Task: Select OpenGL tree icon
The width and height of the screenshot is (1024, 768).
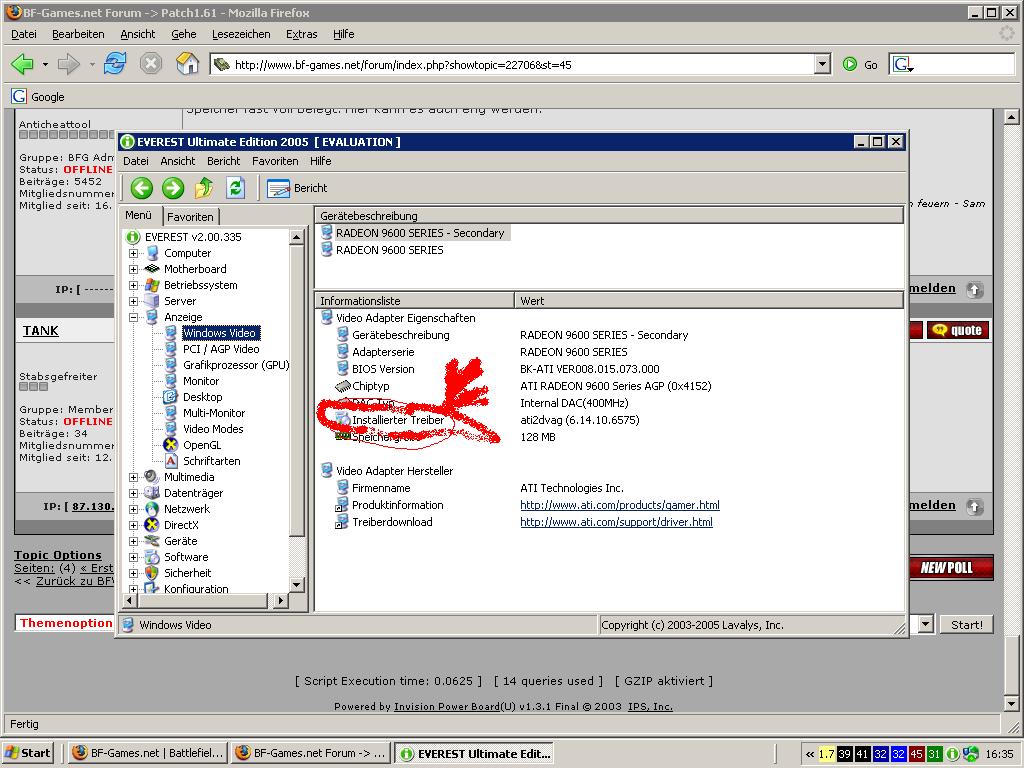Action: click(170, 445)
